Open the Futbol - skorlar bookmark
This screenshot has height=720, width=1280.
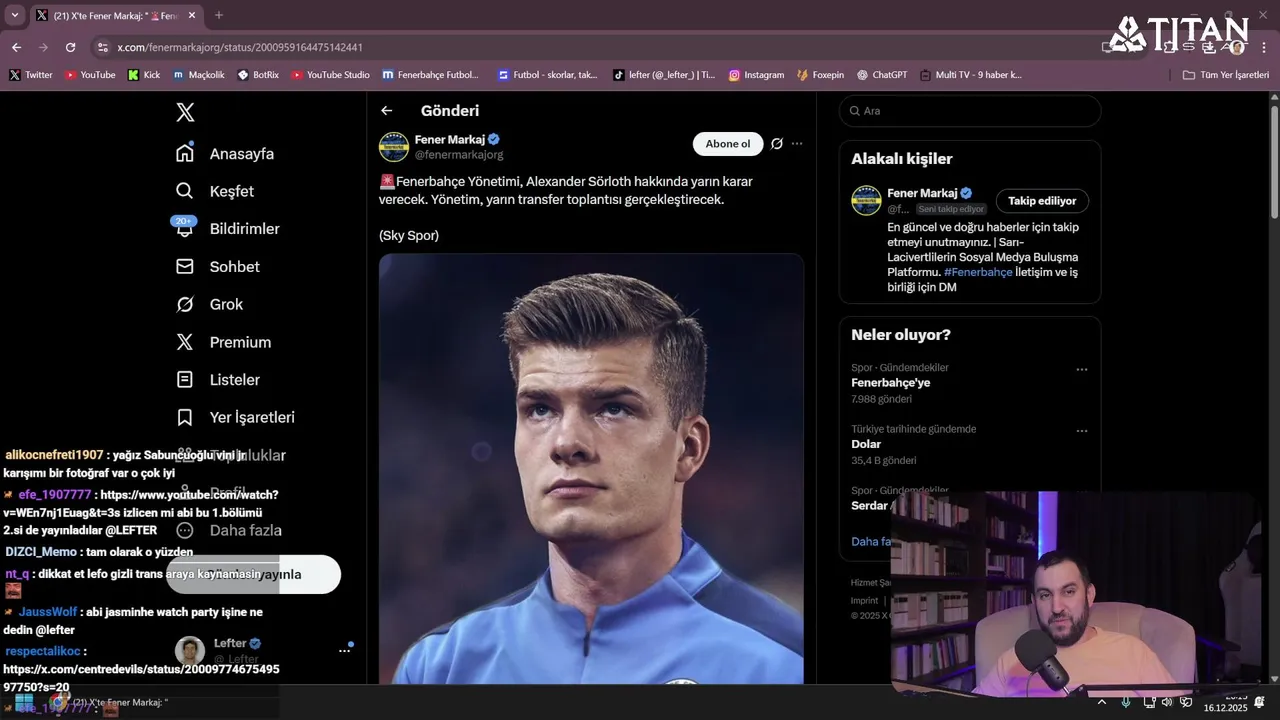point(548,75)
